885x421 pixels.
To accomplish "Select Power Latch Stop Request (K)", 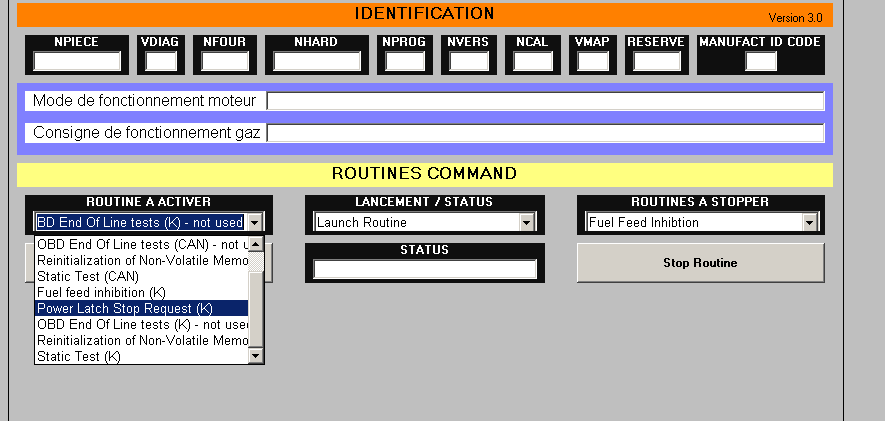I will click(x=140, y=308).
